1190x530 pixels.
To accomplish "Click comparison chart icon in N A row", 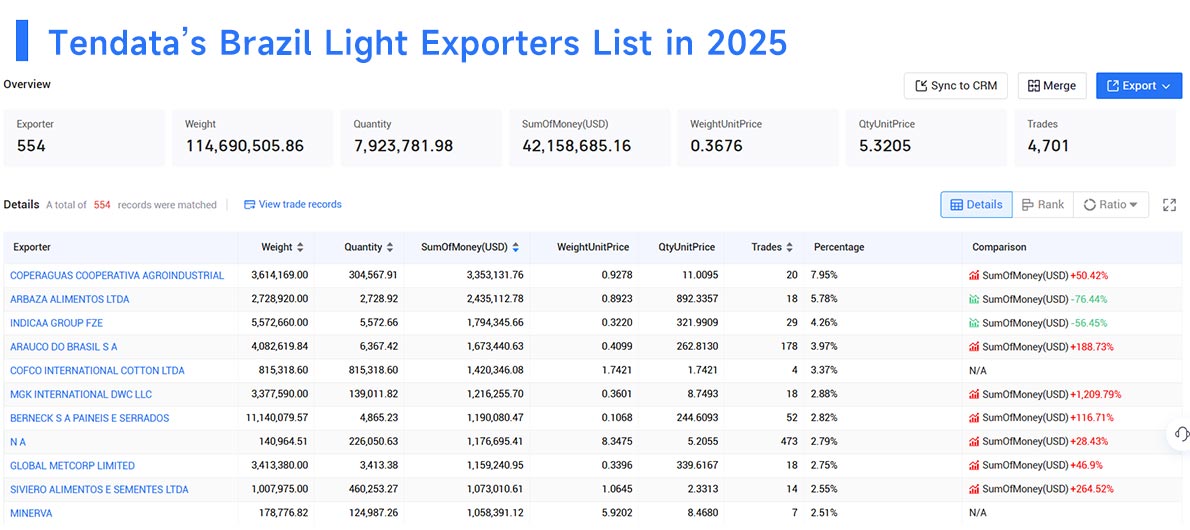I will pyautogui.click(x=974, y=441).
